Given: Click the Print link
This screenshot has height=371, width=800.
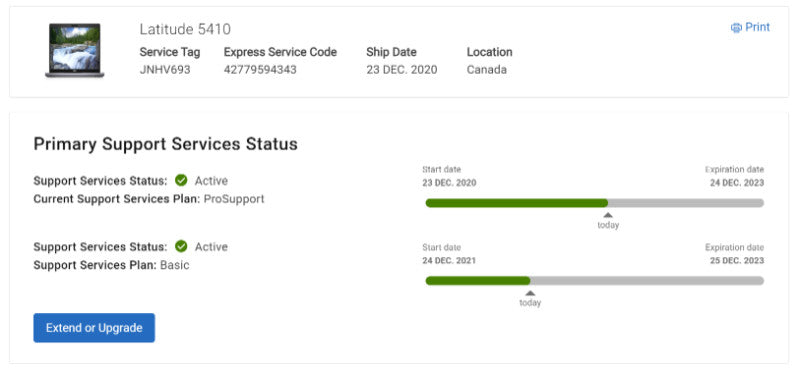Looking at the screenshot, I should (x=750, y=28).
